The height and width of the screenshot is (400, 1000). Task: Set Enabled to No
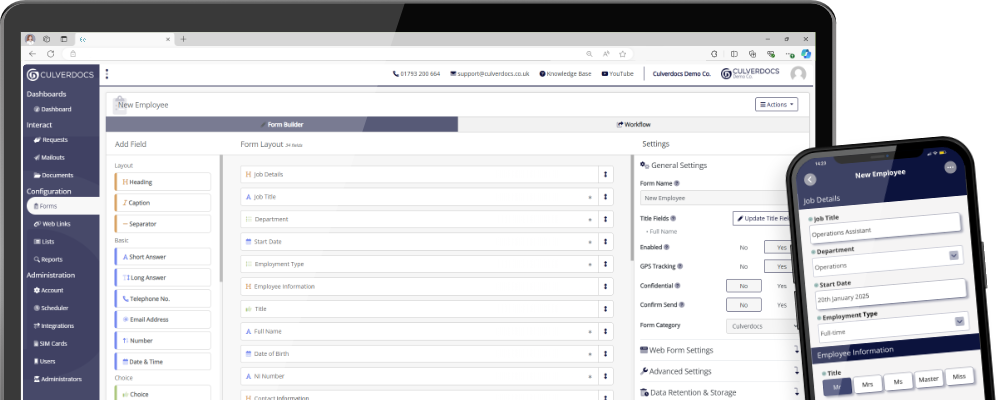coord(744,248)
